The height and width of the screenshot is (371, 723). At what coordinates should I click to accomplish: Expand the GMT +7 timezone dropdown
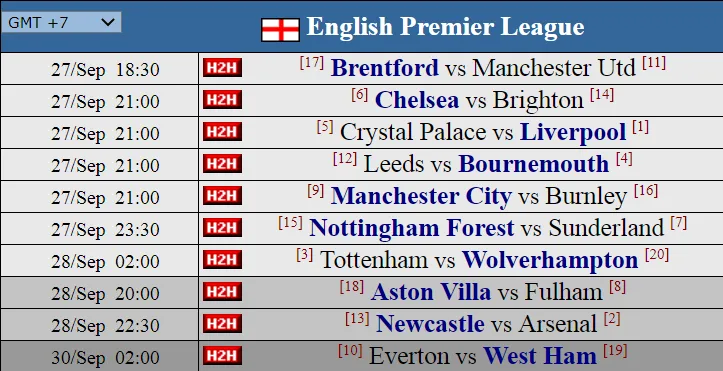(61, 22)
